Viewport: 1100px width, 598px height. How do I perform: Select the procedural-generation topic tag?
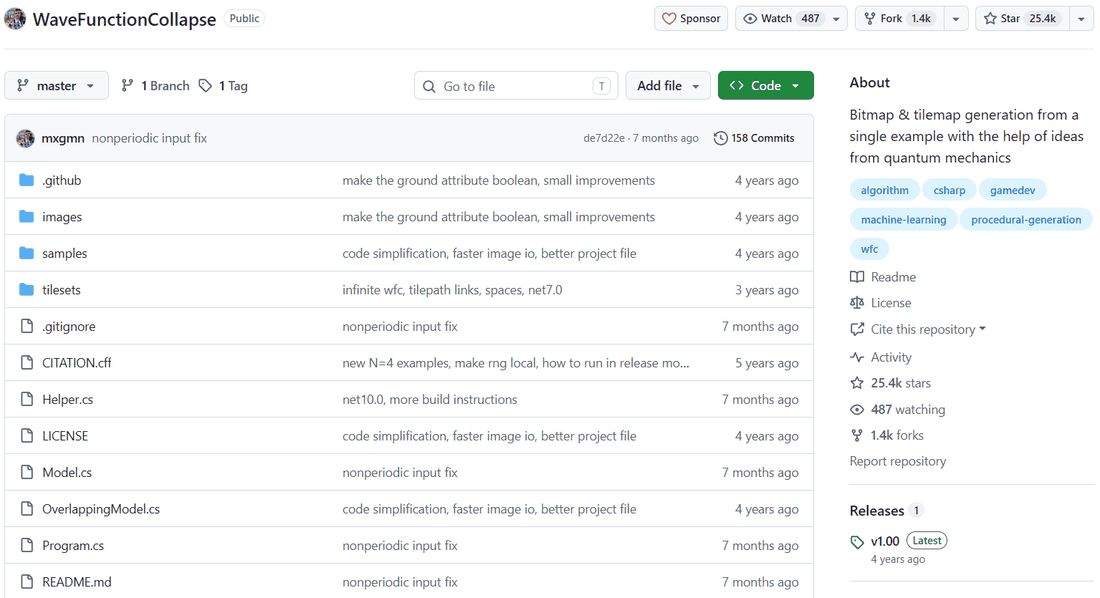click(1026, 220)
